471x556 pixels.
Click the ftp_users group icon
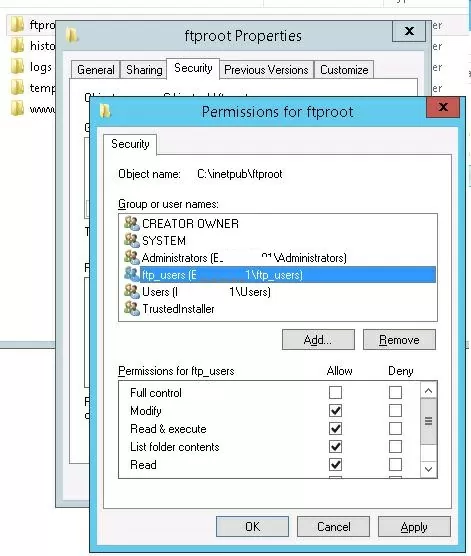(x=132, y=274)
